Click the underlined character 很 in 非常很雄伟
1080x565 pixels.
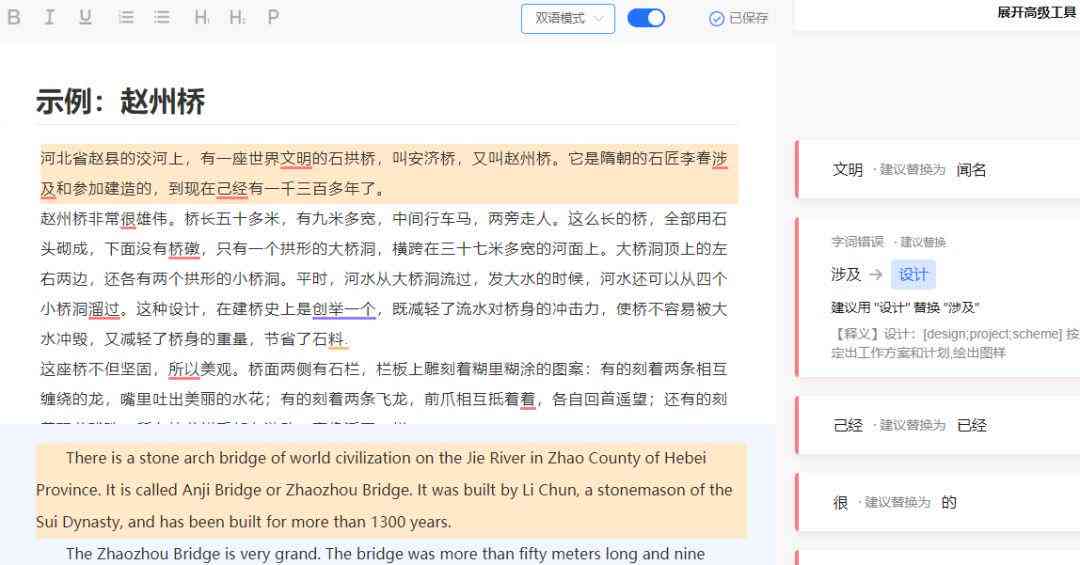[x=128, y=219]
